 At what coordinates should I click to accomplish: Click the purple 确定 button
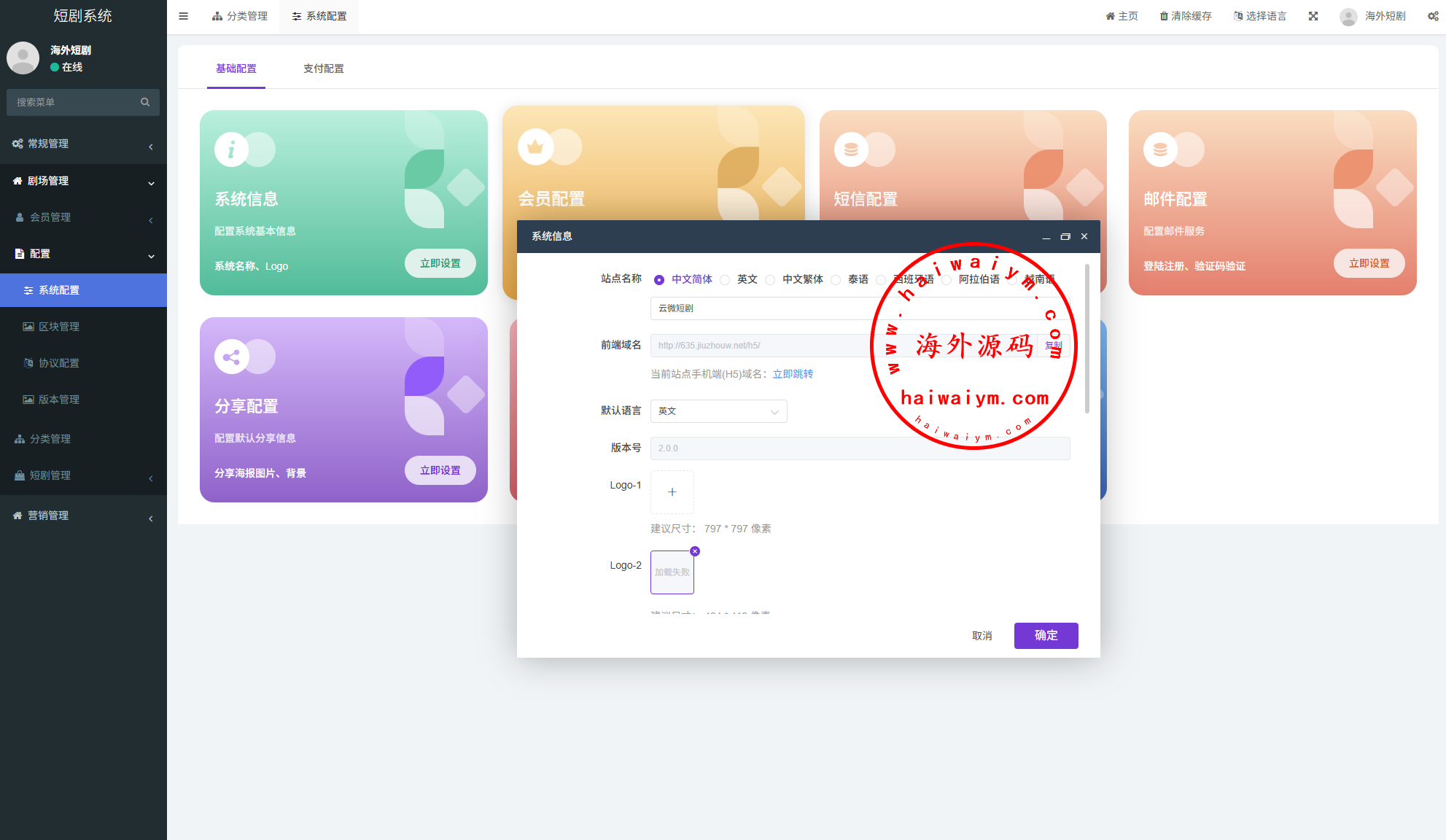point(1046,636)
